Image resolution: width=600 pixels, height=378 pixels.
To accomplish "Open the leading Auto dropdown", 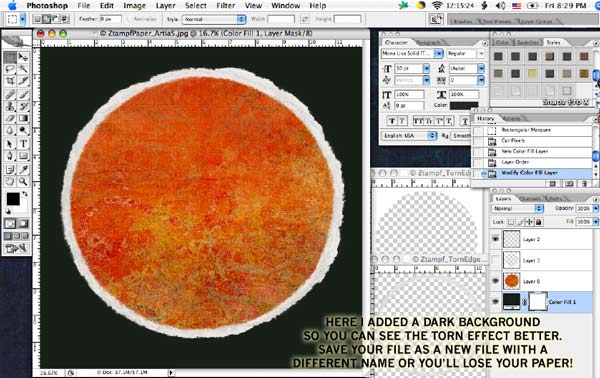I will (481, 68).
